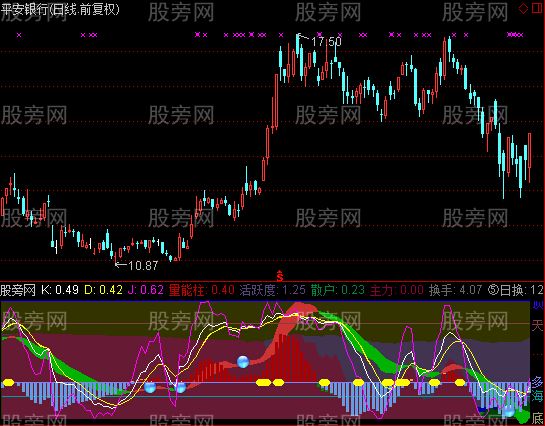Click the 多 zone label on right
545x426 pixels.
point(537,382)
